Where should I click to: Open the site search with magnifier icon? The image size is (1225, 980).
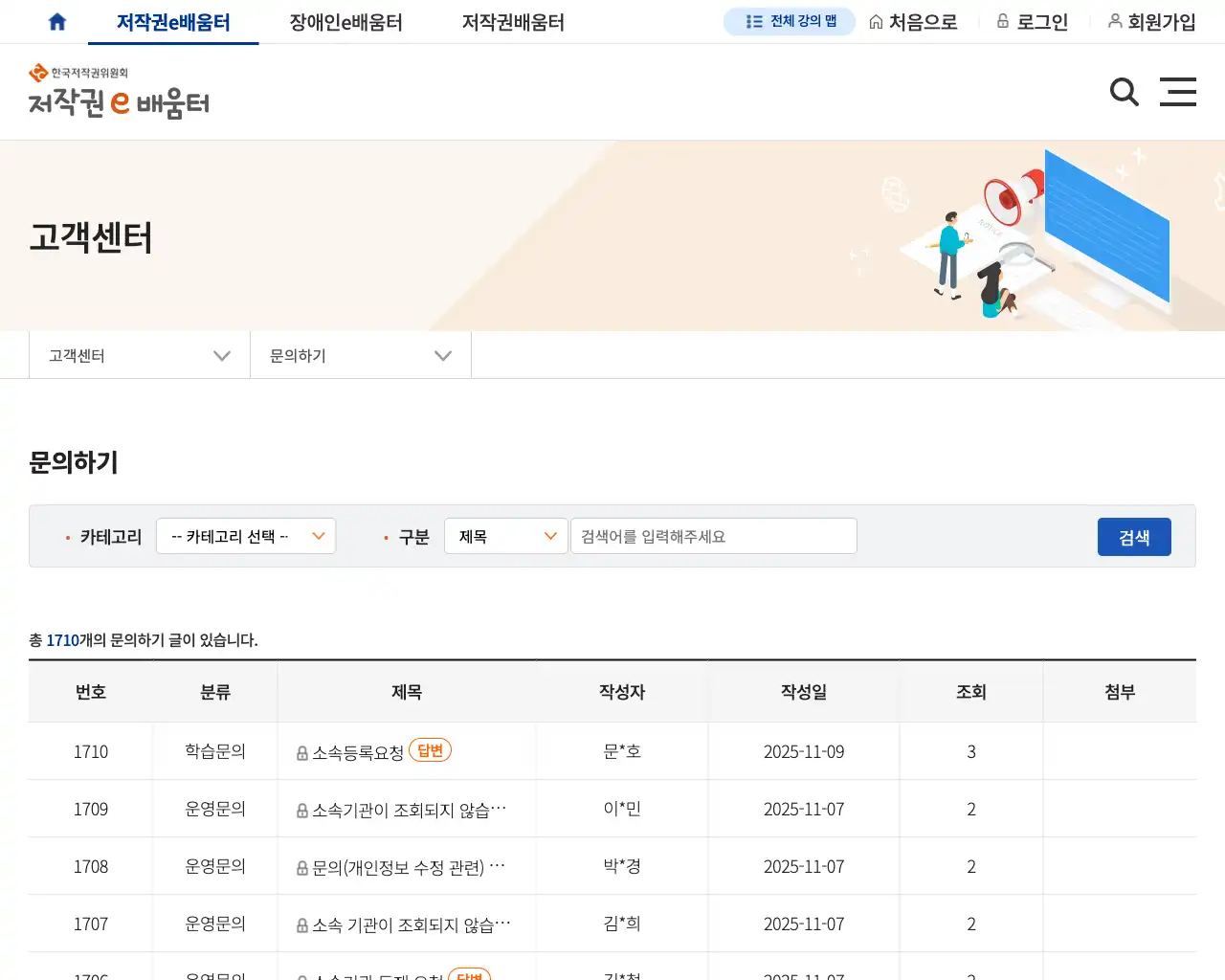pyautogui.click(x=1124, y=92)
